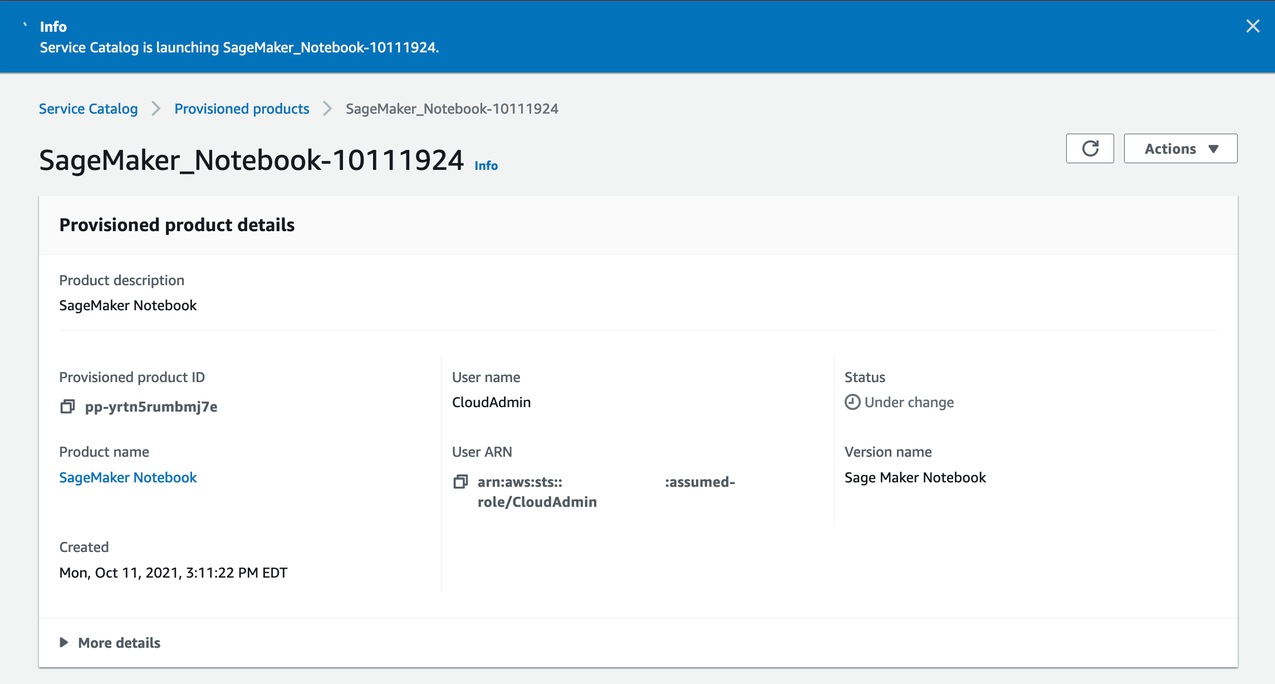Click the CloudAdmin user name value

[x=491, y=402]
